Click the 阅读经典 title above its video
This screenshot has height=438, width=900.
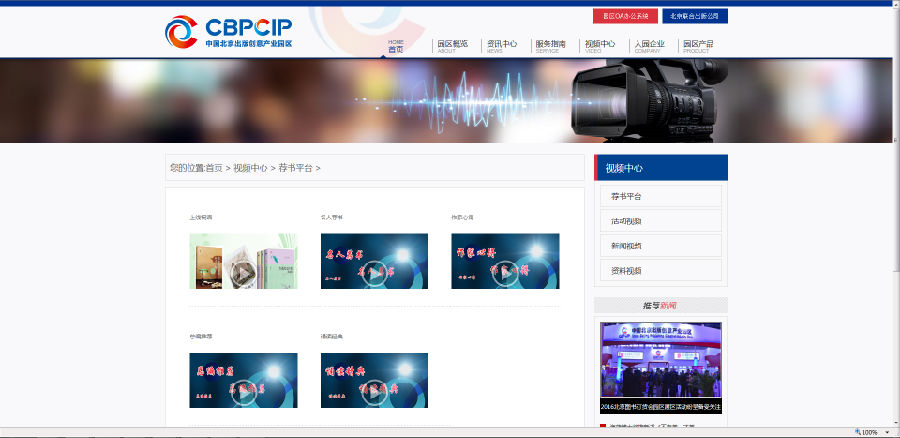tap(332, 336)
